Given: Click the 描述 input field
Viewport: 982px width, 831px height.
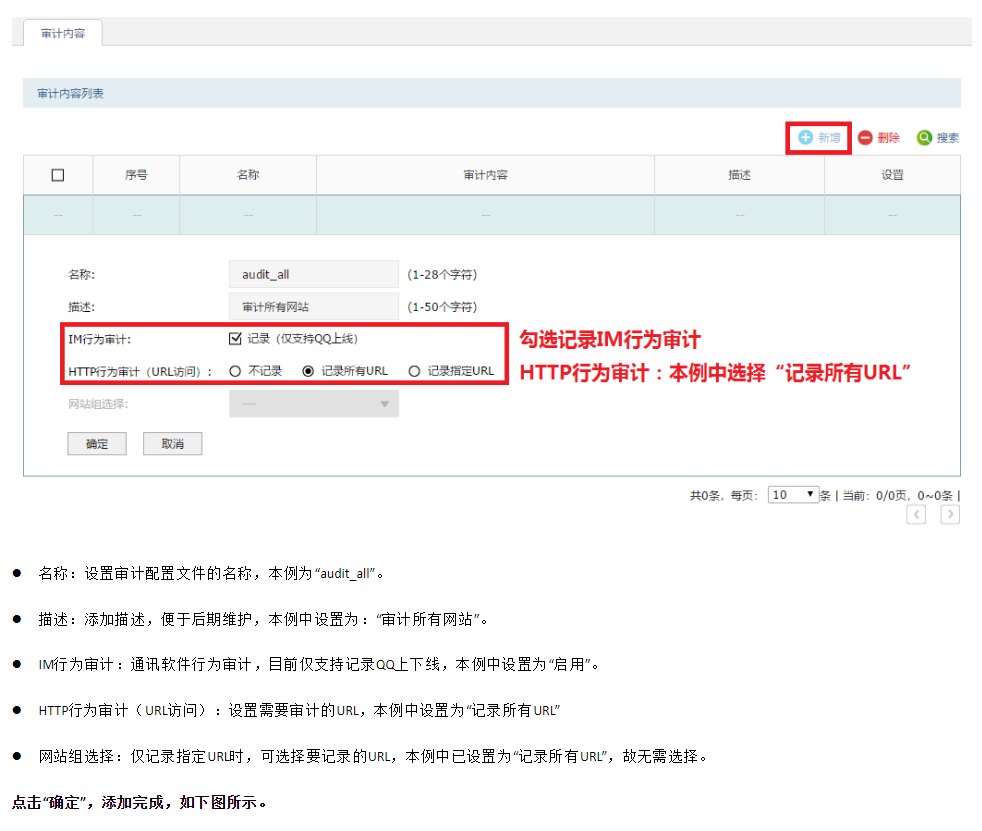Looking at the screenshot, I should click(314, 306).
